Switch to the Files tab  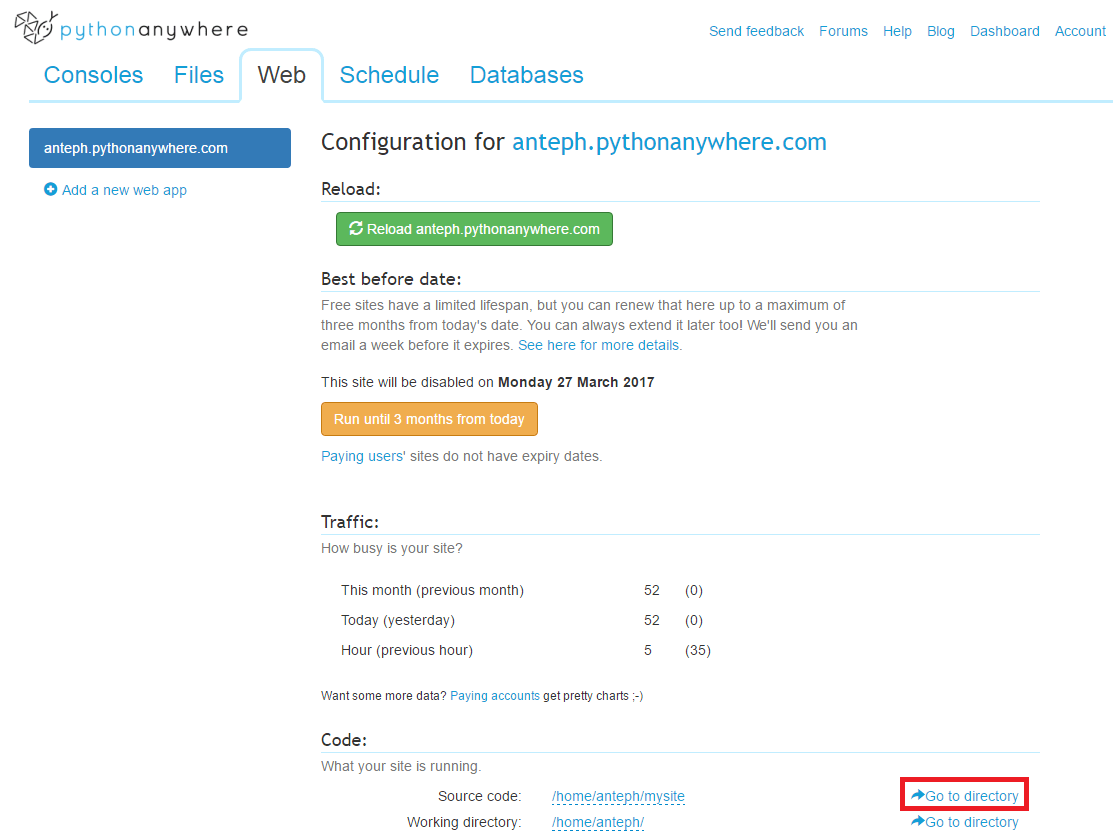[x=198, y=75]
